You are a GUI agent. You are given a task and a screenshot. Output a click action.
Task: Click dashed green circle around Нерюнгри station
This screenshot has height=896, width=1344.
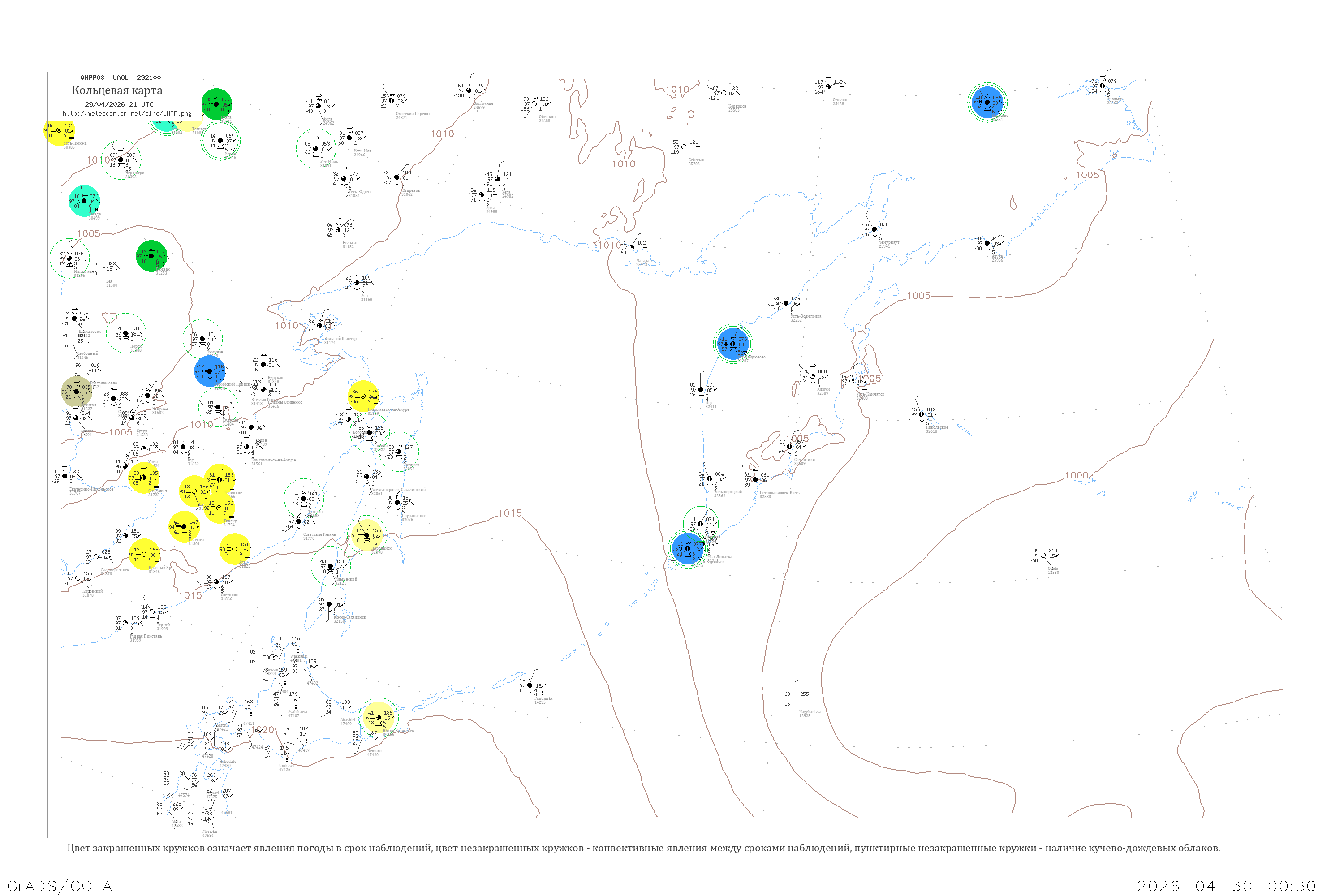121,159
